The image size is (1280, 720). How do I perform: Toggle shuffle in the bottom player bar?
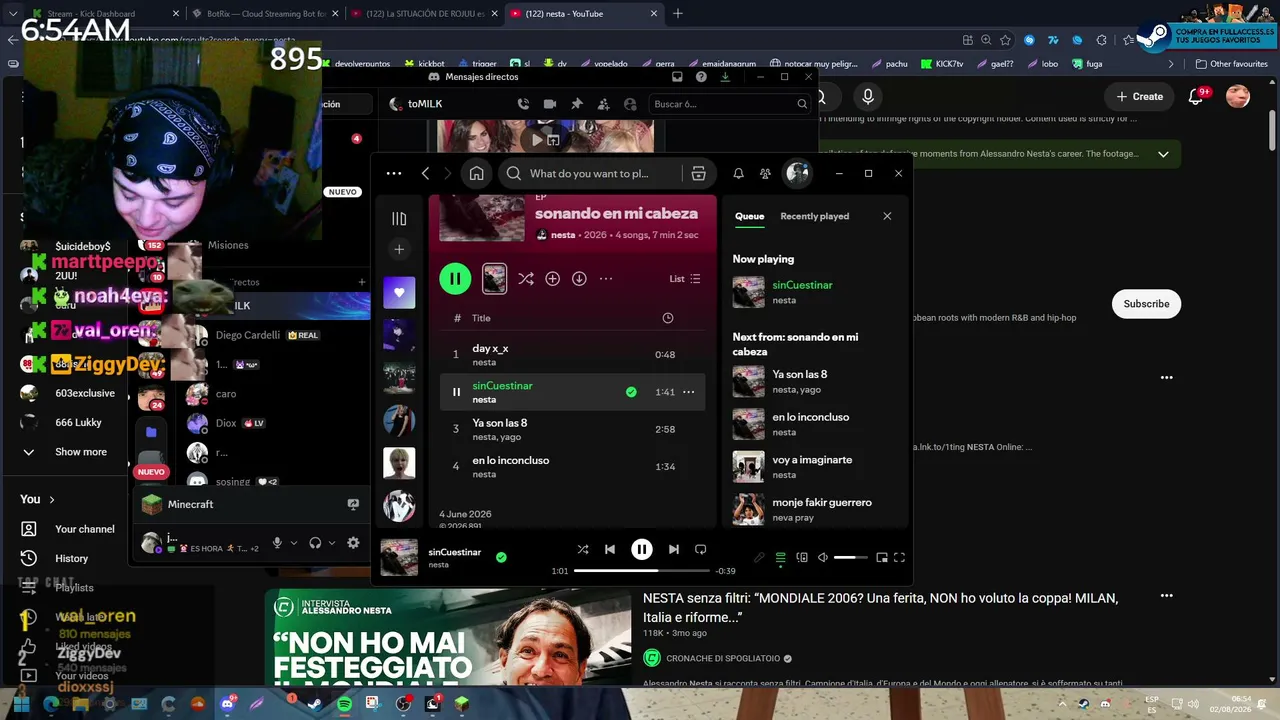(x=583, y=549)
